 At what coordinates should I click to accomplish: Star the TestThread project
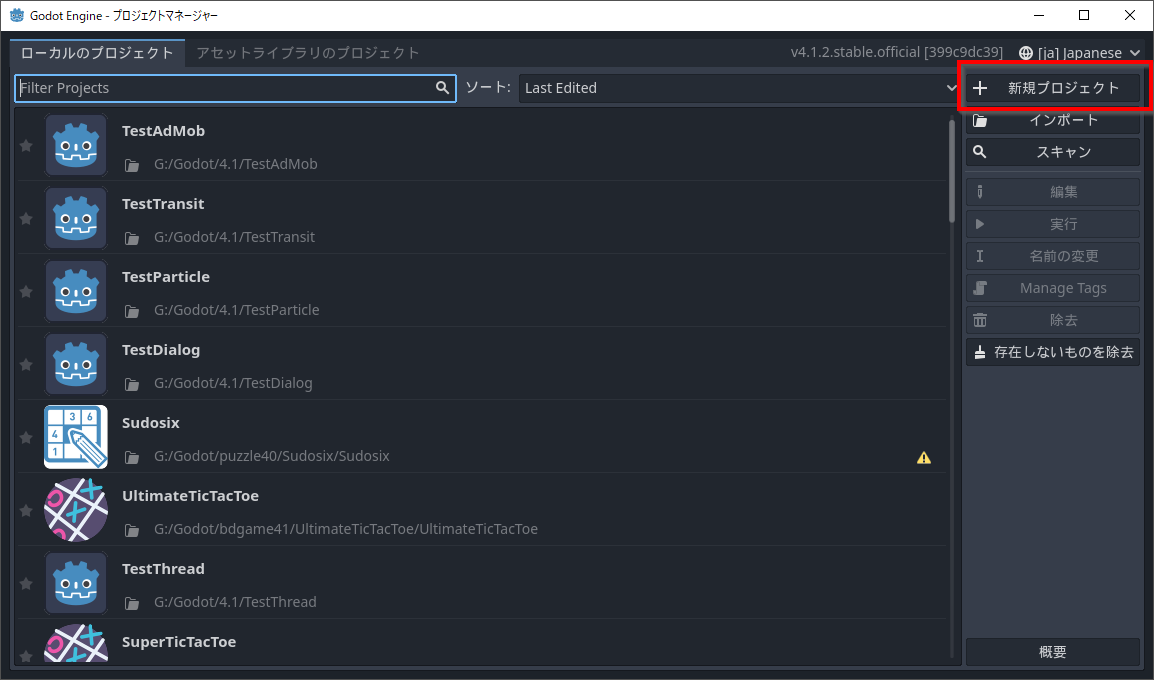(26, 583)
